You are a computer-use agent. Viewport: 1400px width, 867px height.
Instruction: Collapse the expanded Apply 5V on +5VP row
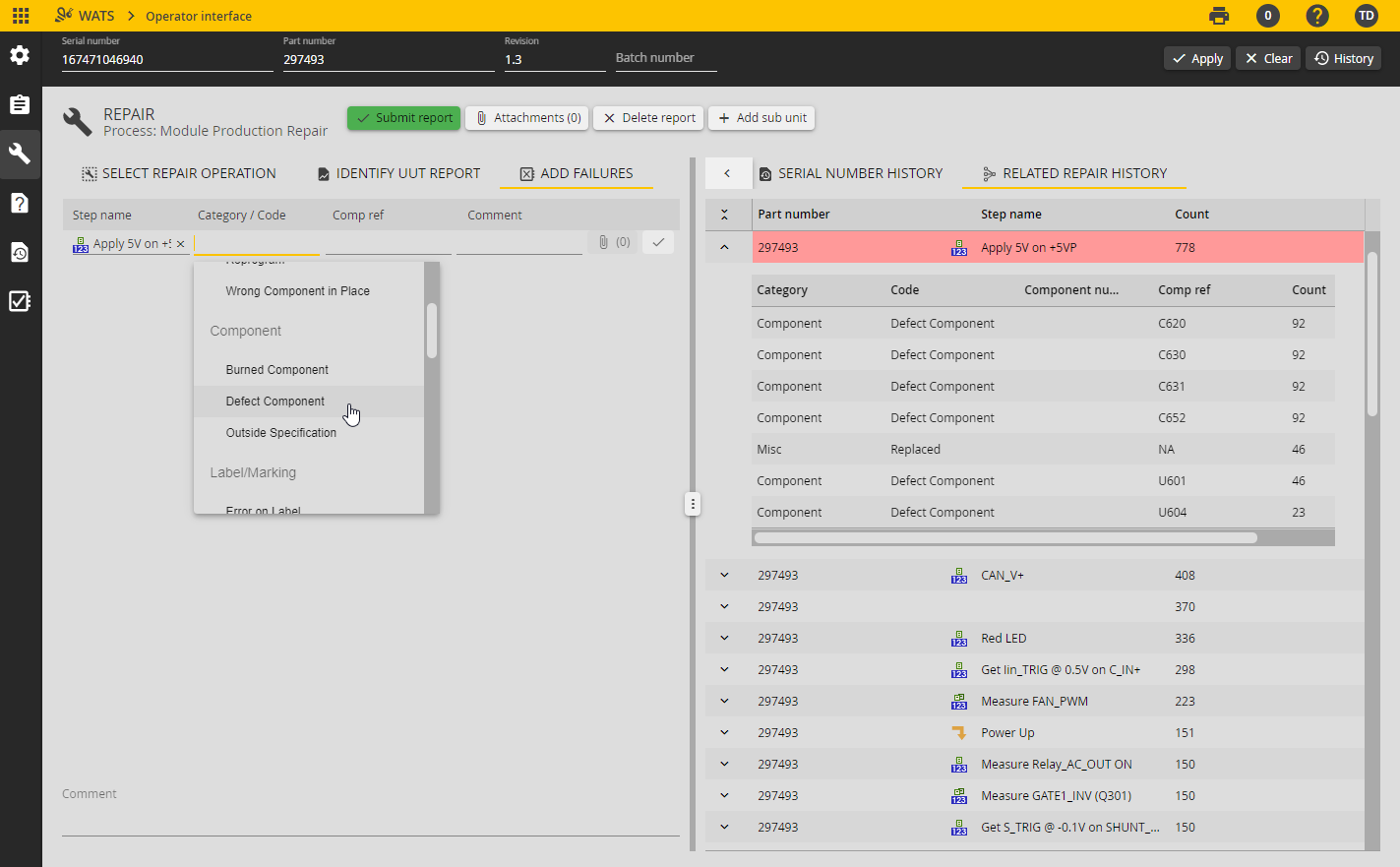pyautogui.click(x=725, y=248)
